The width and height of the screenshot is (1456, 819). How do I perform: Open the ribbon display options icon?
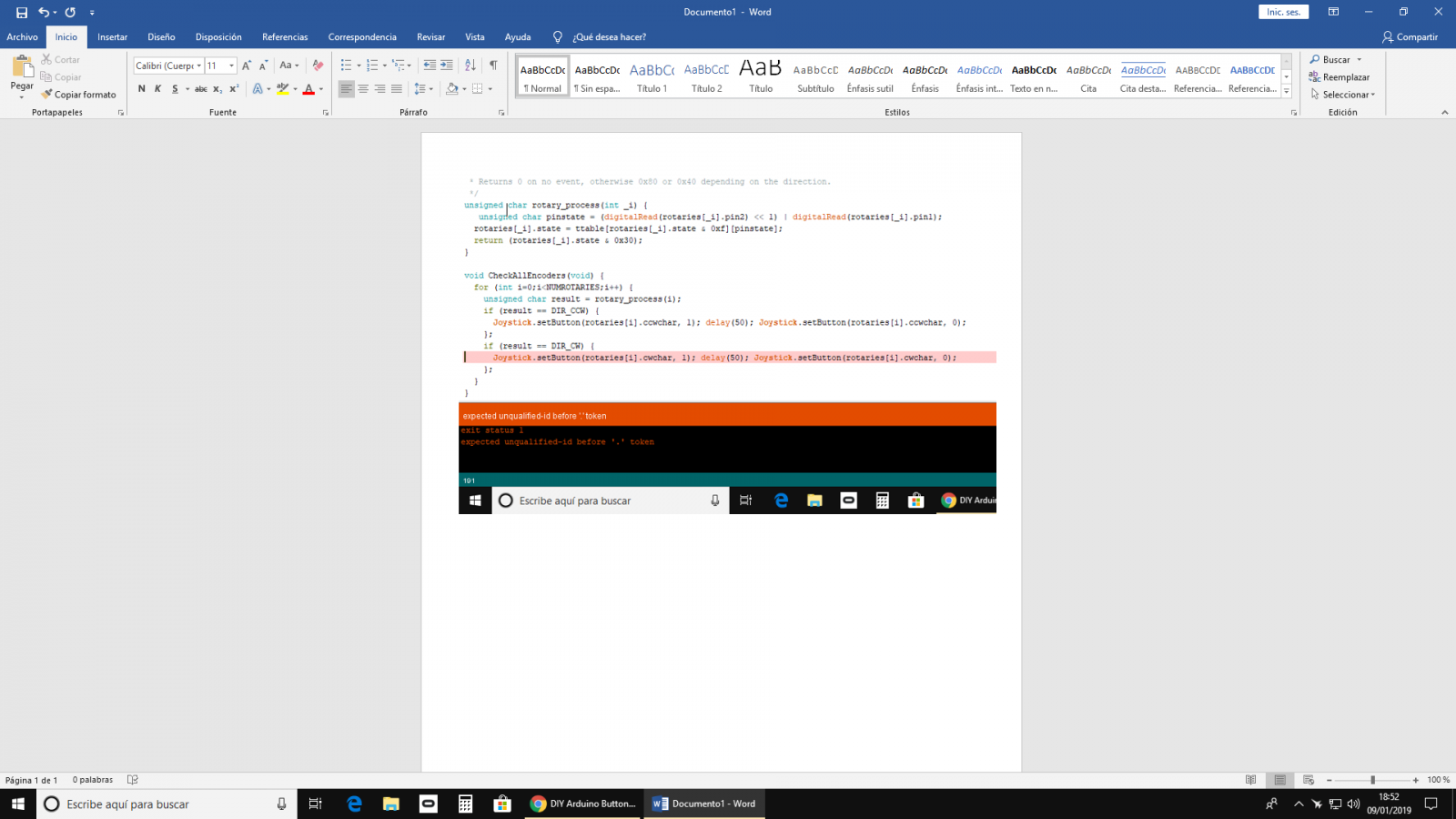click(x=1333, y=12)
